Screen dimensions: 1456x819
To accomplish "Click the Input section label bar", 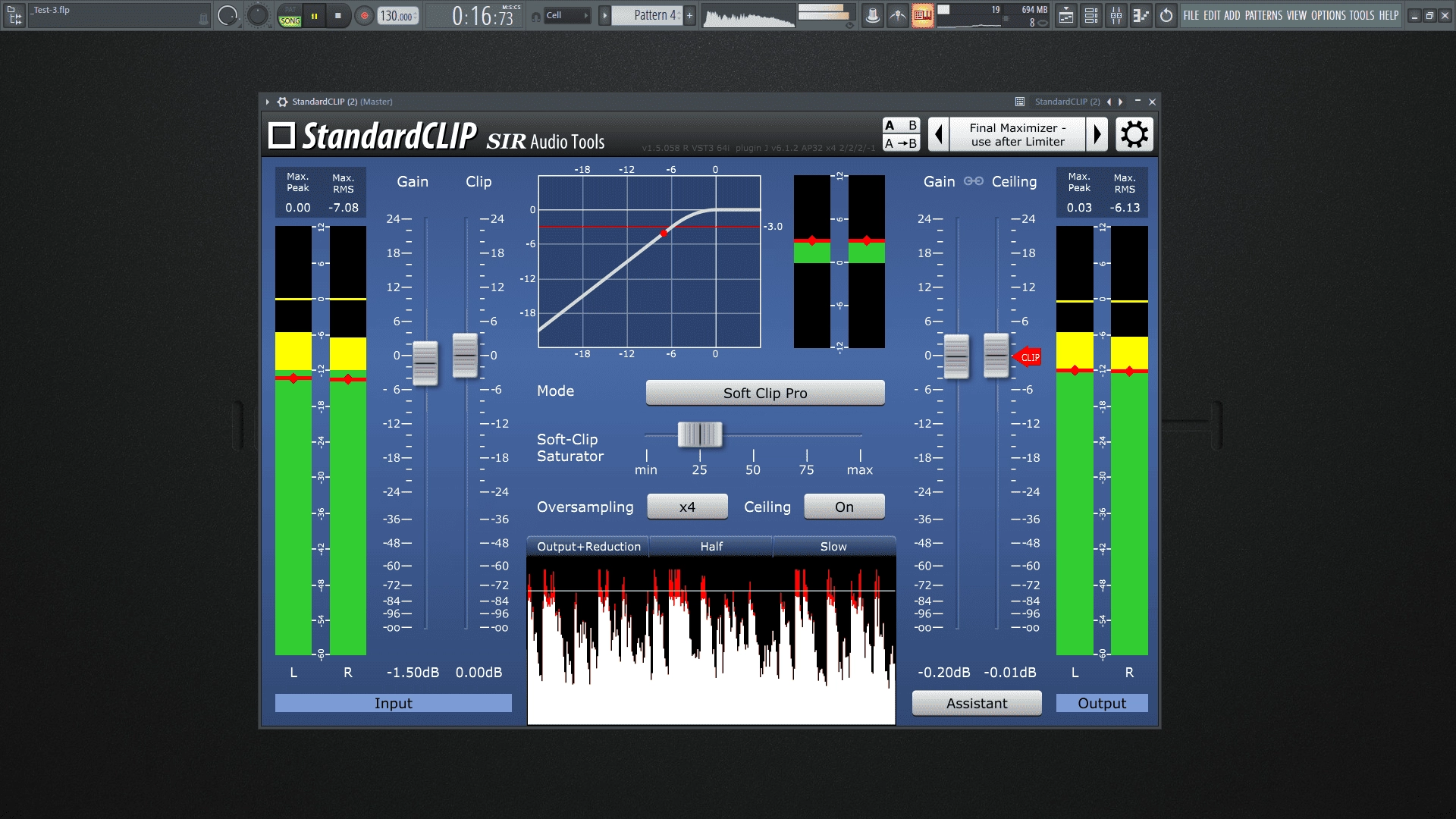I will (x=393, y=703).
